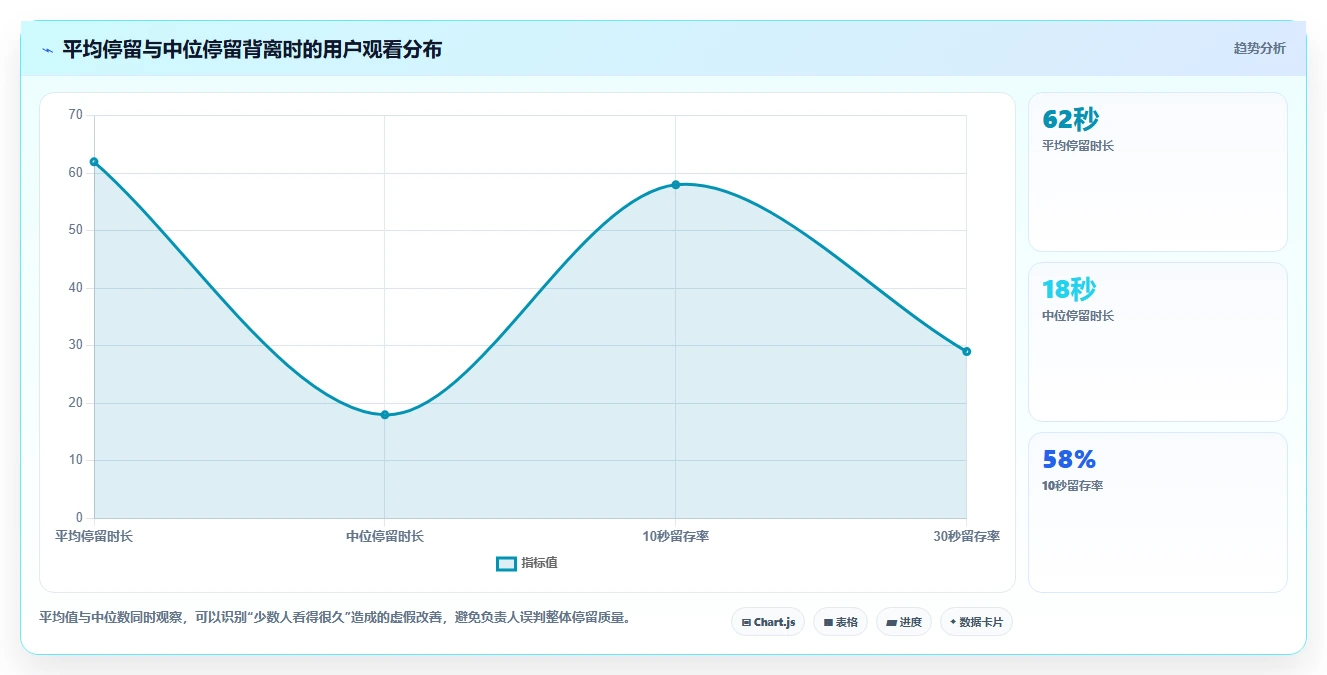Select the 表格 tag chip
This screenshot has width=1327, height=675.
coord(840,622)
